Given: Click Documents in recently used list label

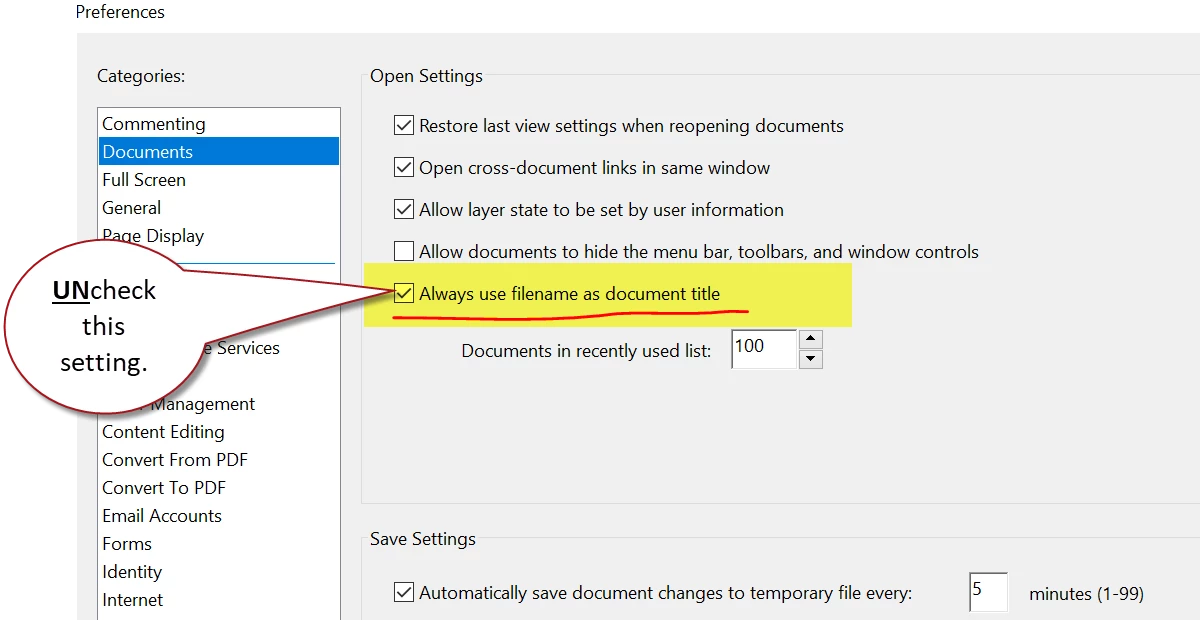Looking at the screenshot, I should click(x=587, y=351).
